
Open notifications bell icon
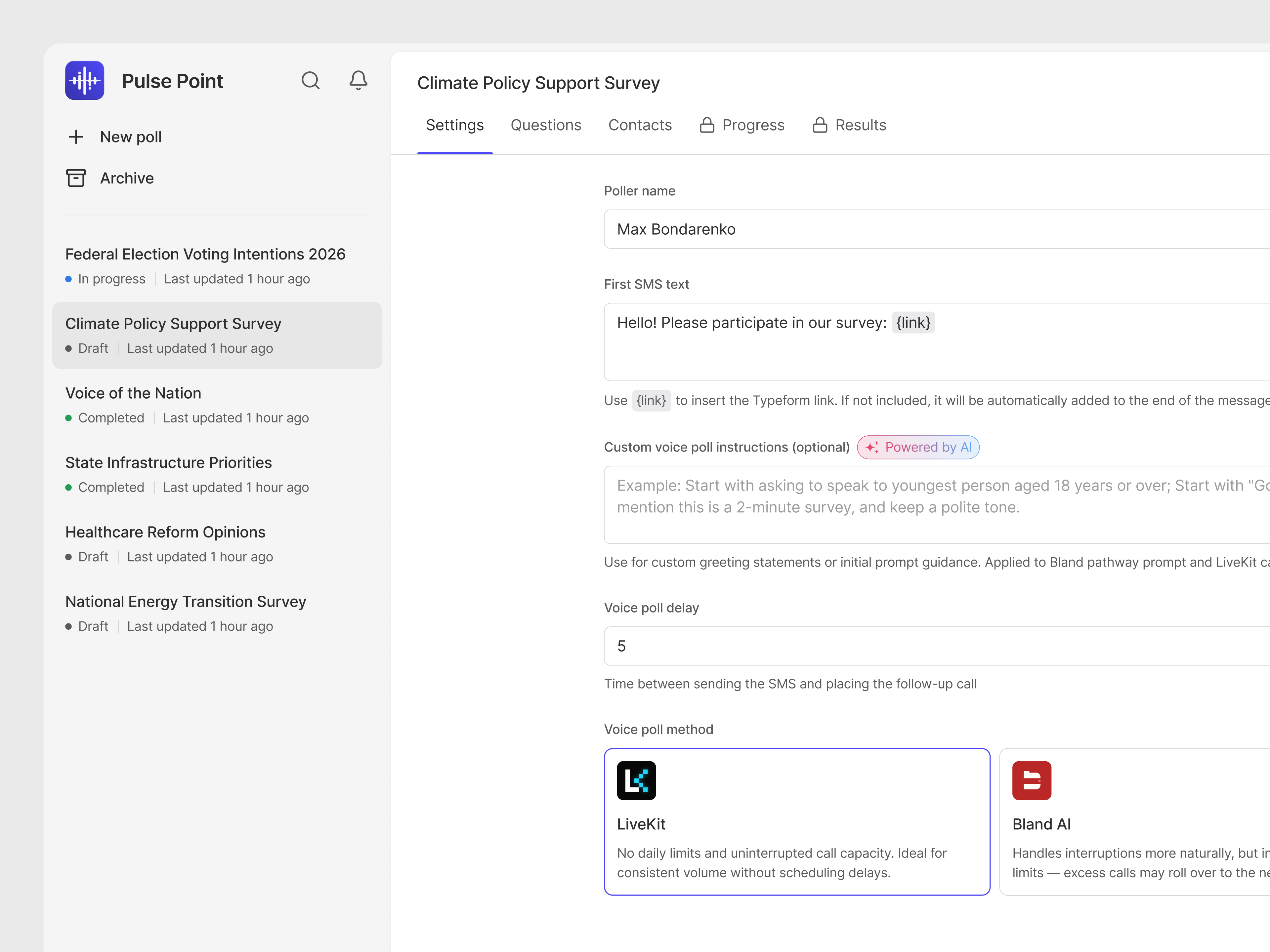358,80
